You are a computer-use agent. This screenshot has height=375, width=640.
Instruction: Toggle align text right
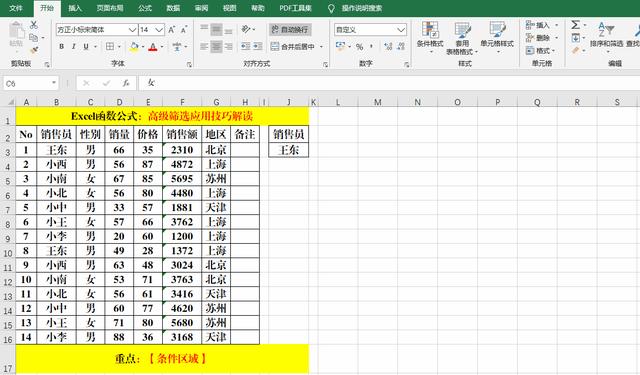229,47
